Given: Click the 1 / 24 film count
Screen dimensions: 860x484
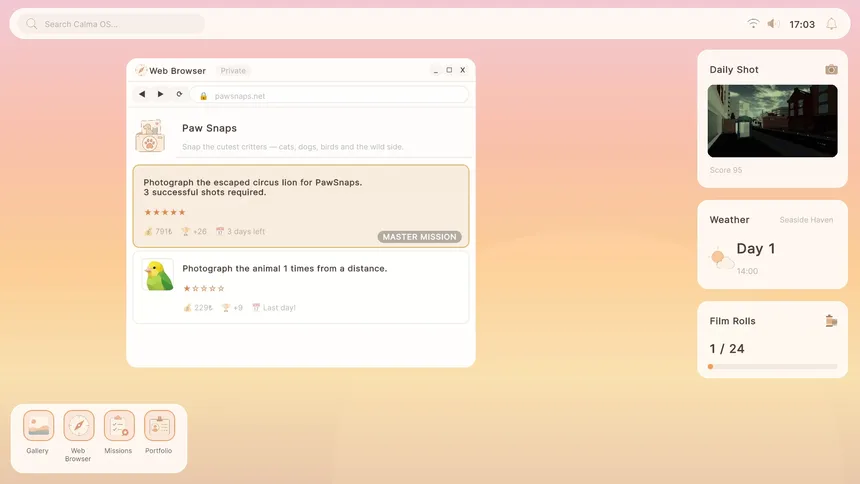Looking at the screenshot, I should 727,349.
